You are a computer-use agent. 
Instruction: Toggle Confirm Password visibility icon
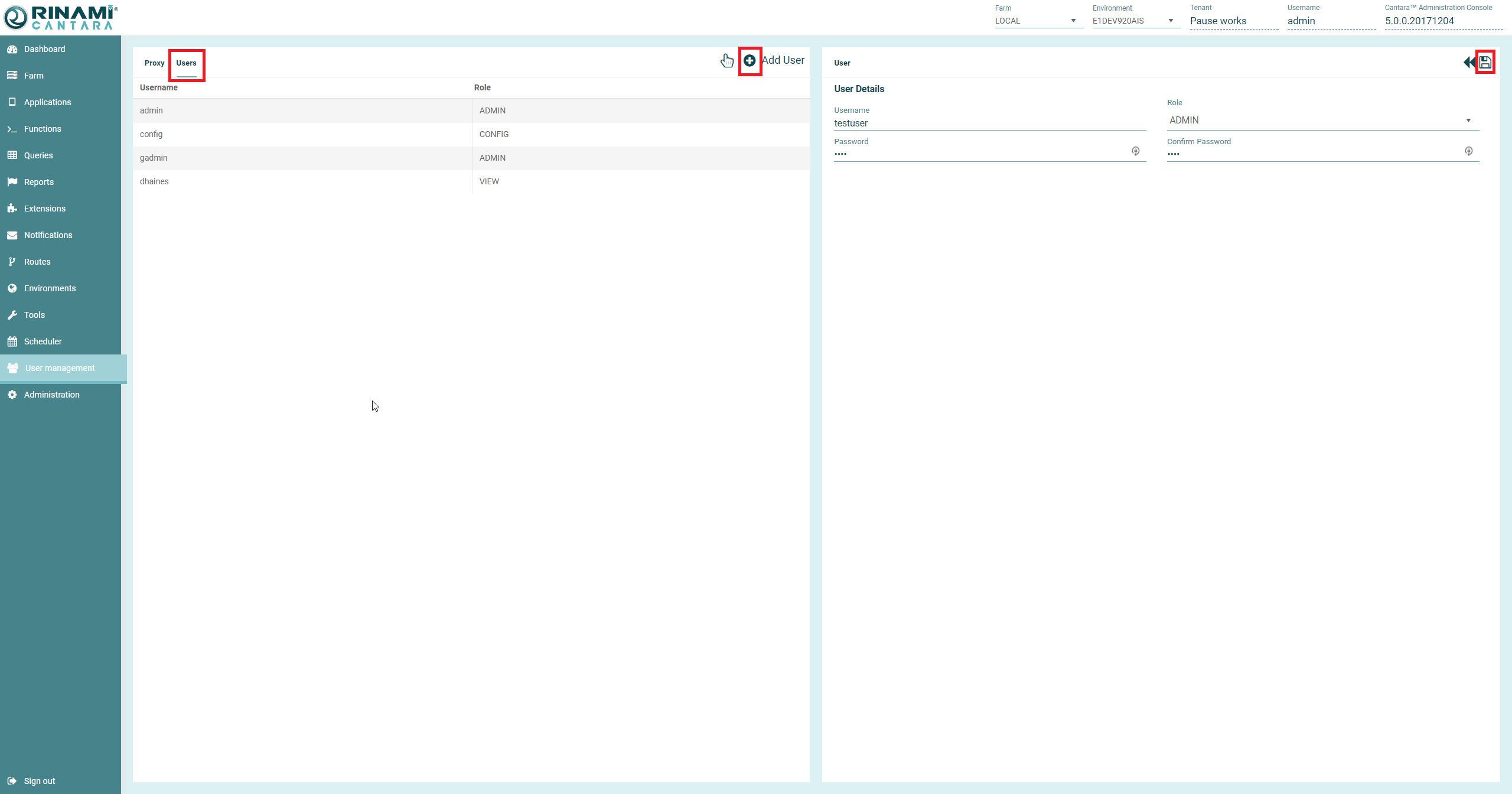(1468, 151)
